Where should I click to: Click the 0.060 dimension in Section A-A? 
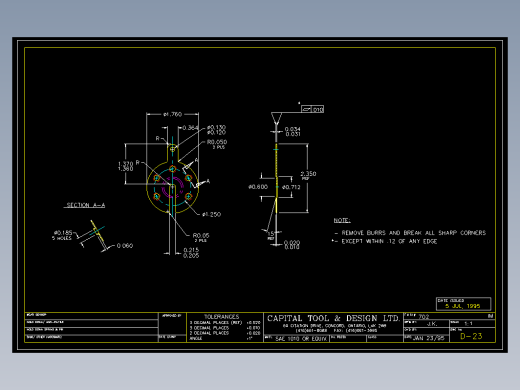click(125, 246)
